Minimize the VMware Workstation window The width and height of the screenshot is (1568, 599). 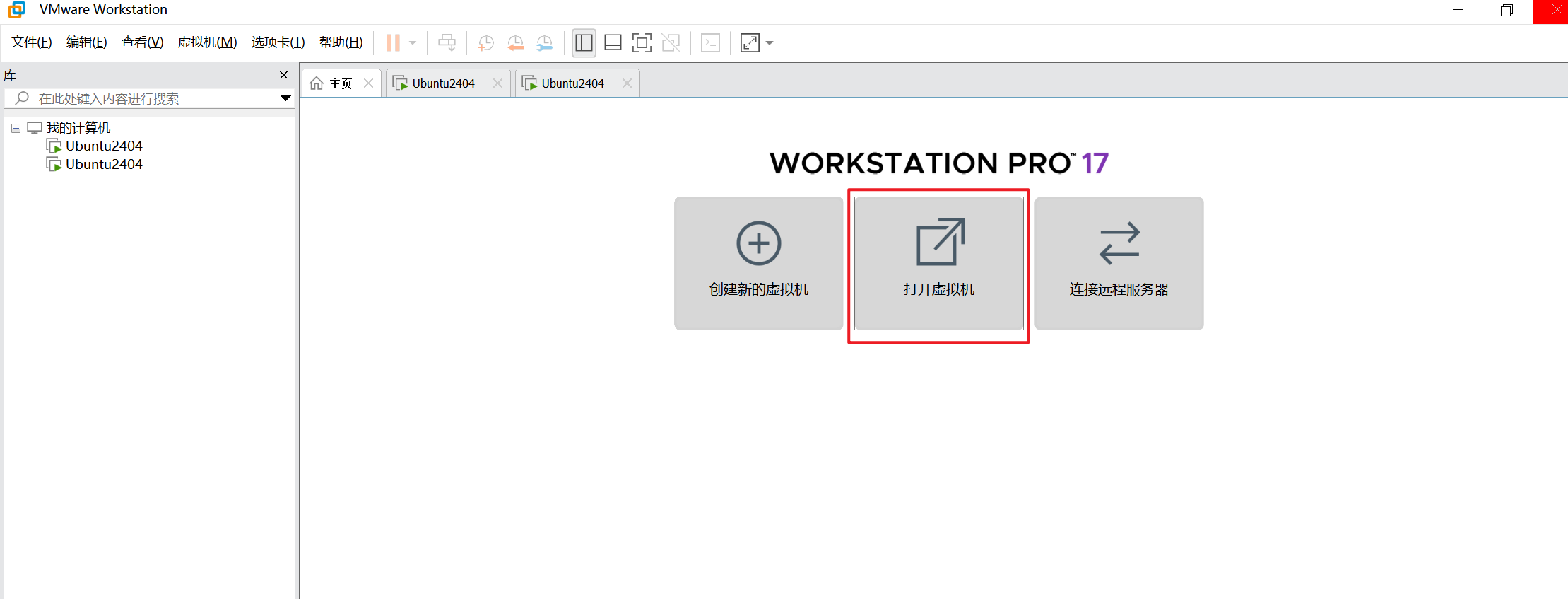(1457, 10)
